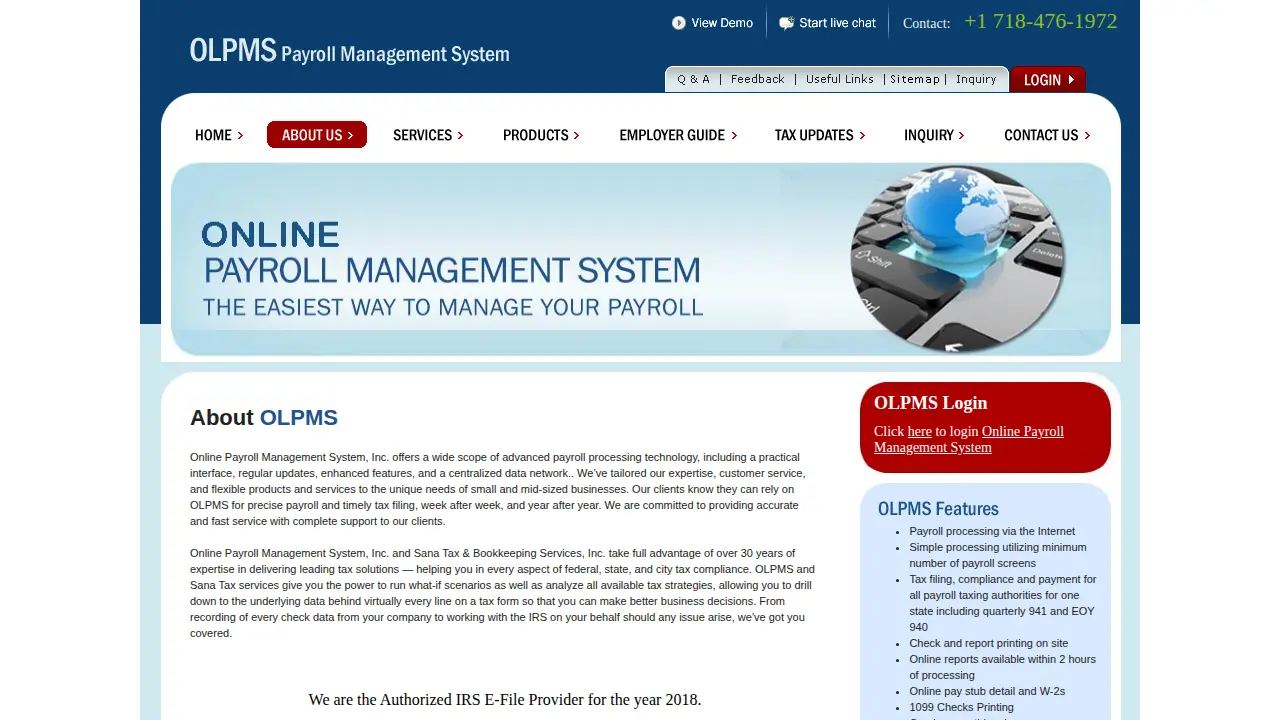Screen dimensions: 1280x720
Task: Click Start live chat link
Action: click(837, 23)
